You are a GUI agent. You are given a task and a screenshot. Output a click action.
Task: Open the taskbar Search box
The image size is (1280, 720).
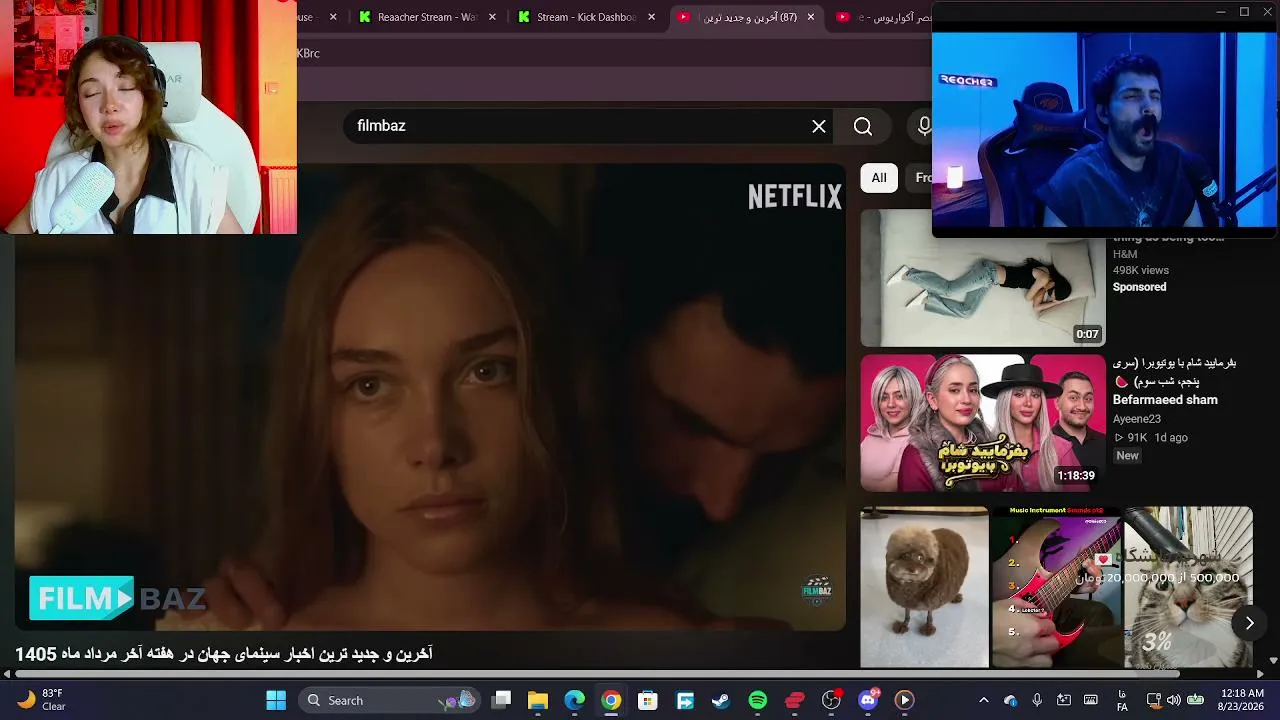[x=389, y=700]
